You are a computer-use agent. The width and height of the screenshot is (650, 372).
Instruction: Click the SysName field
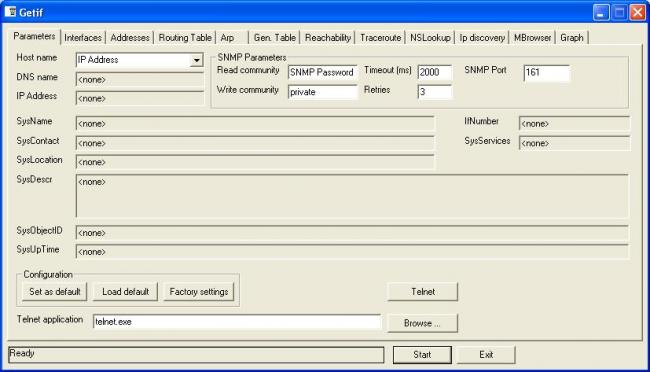click(x=255, y=124)
